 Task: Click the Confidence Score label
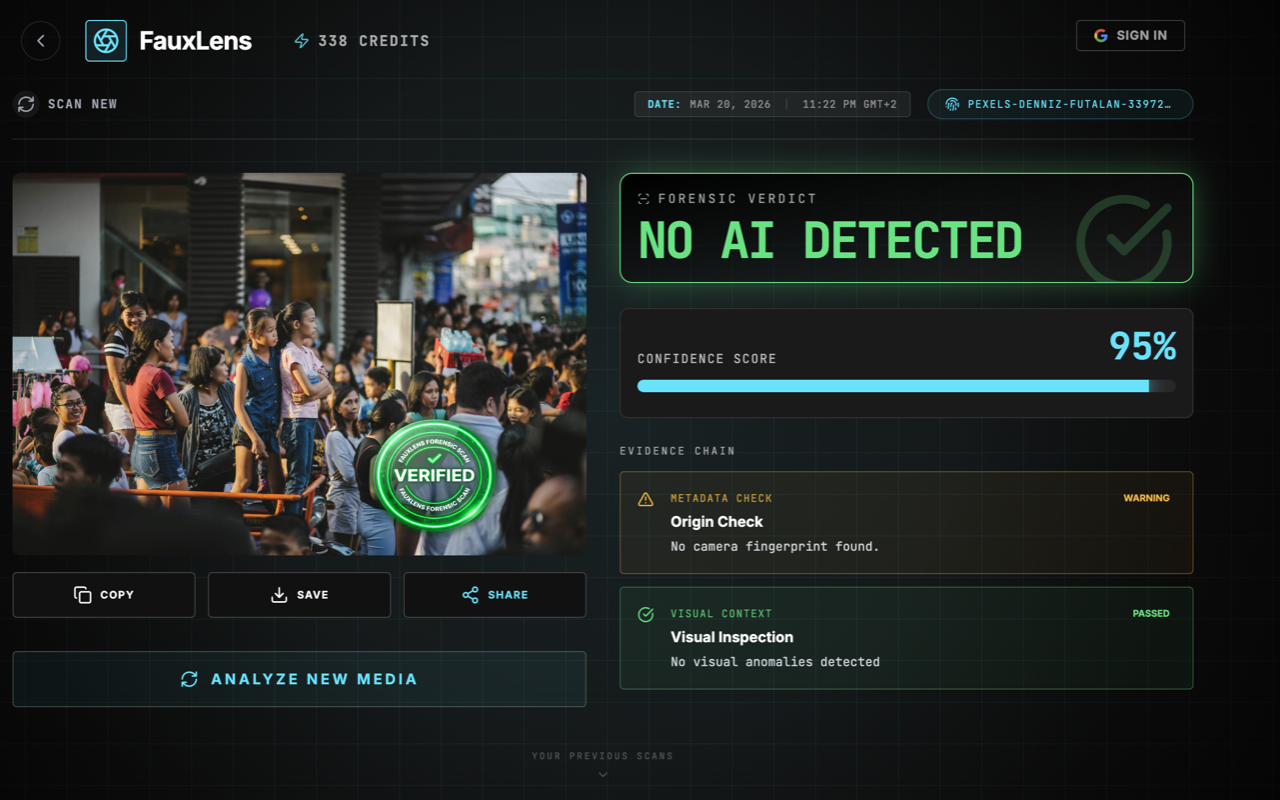[x=707, y=359]
